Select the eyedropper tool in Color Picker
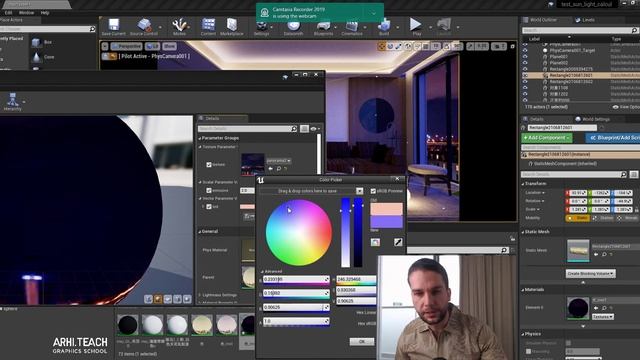Viewport: 640px width, 360px height. pos(398,242)
